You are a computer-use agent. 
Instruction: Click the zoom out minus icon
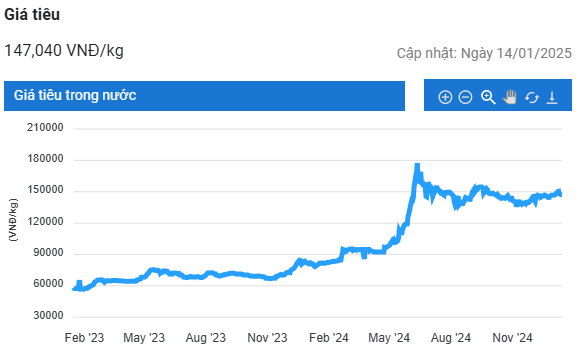click(466, 97)
